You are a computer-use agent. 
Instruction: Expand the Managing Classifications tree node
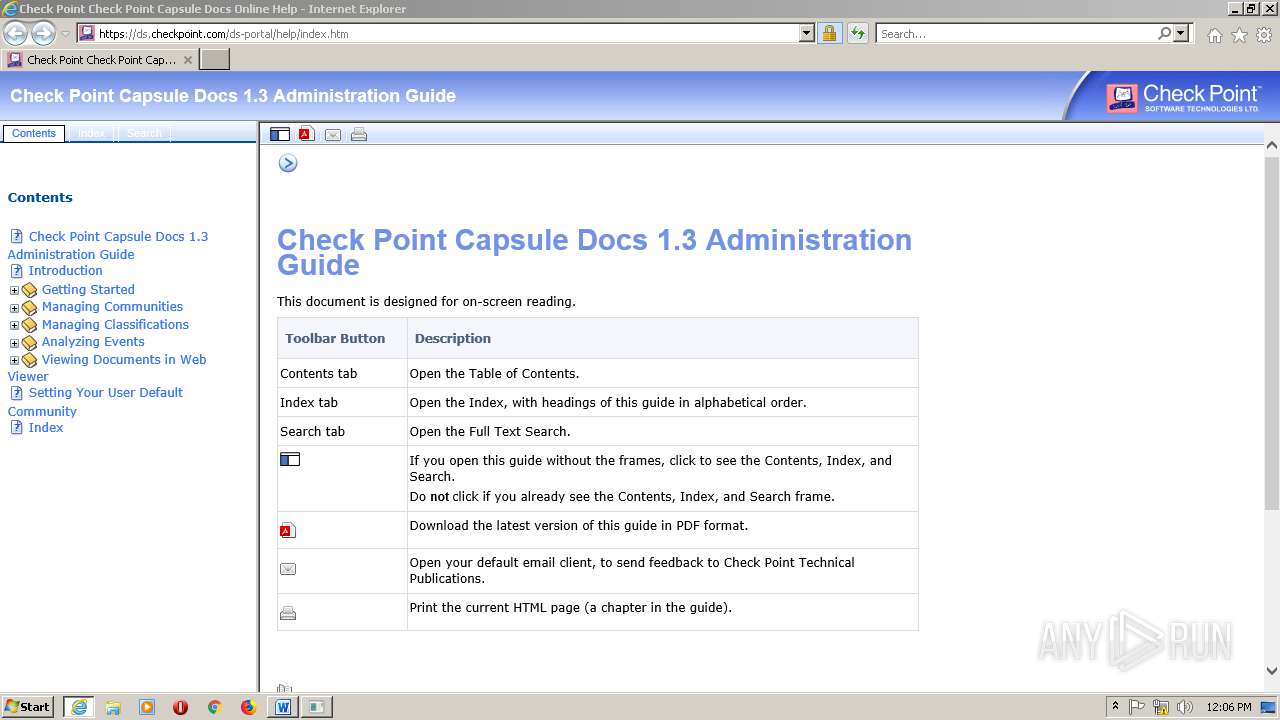14,326
